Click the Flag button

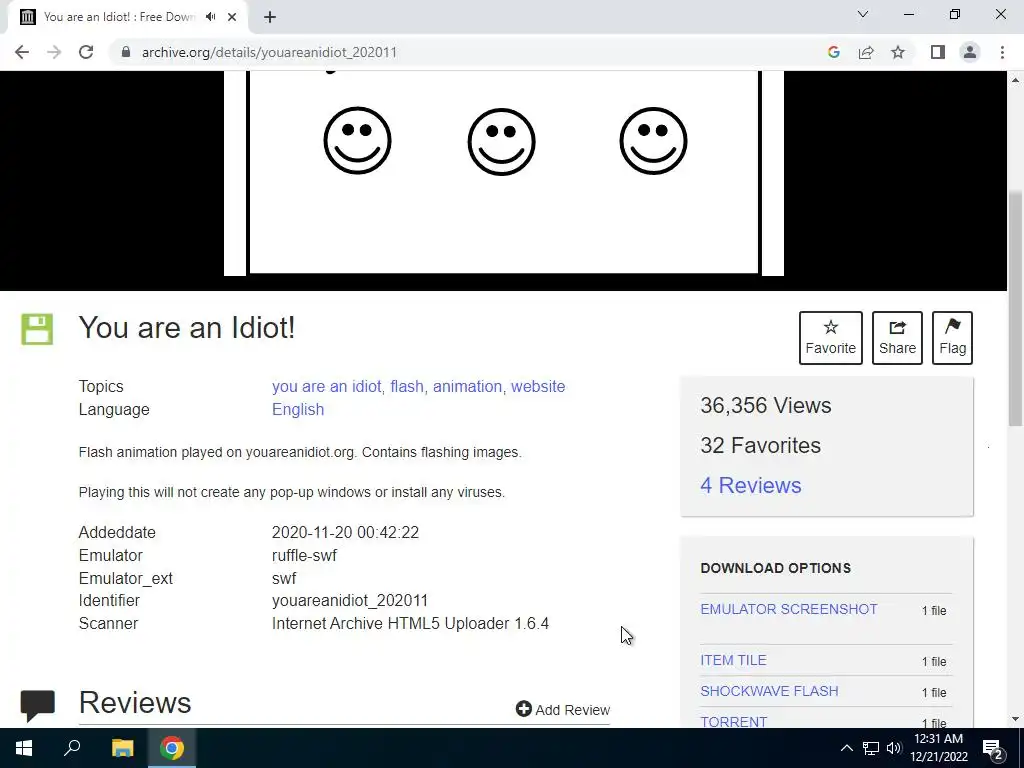[952, 338]
